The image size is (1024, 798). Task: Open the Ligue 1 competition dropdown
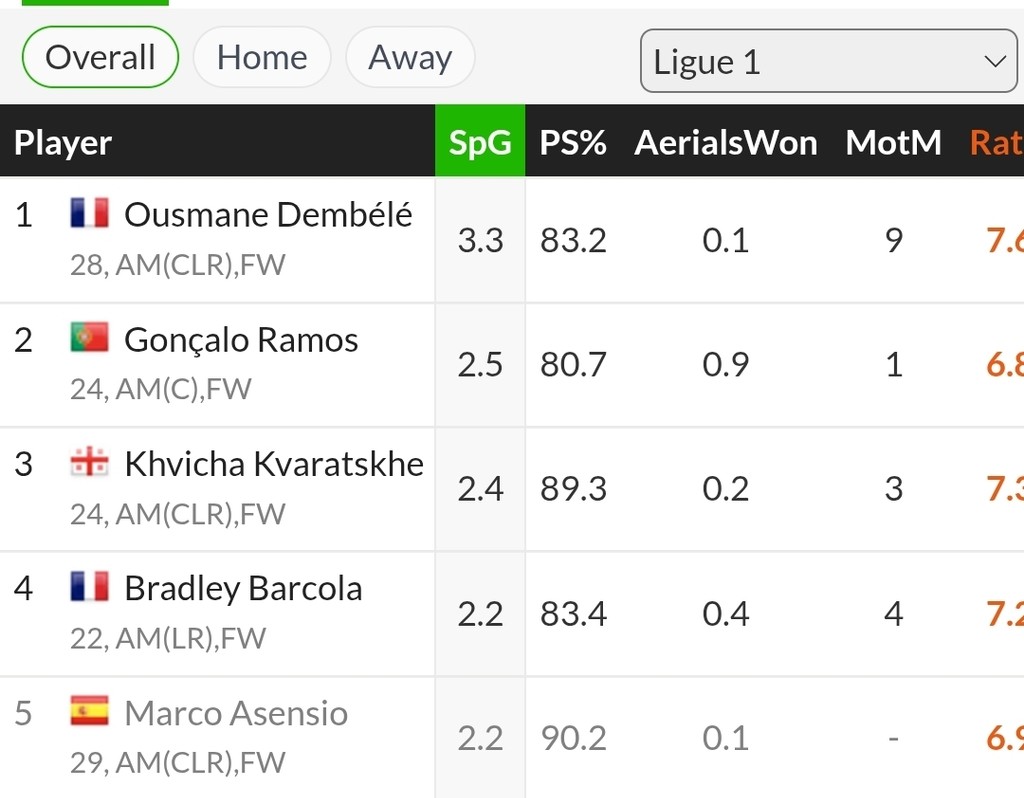click(x=828, y=61)
